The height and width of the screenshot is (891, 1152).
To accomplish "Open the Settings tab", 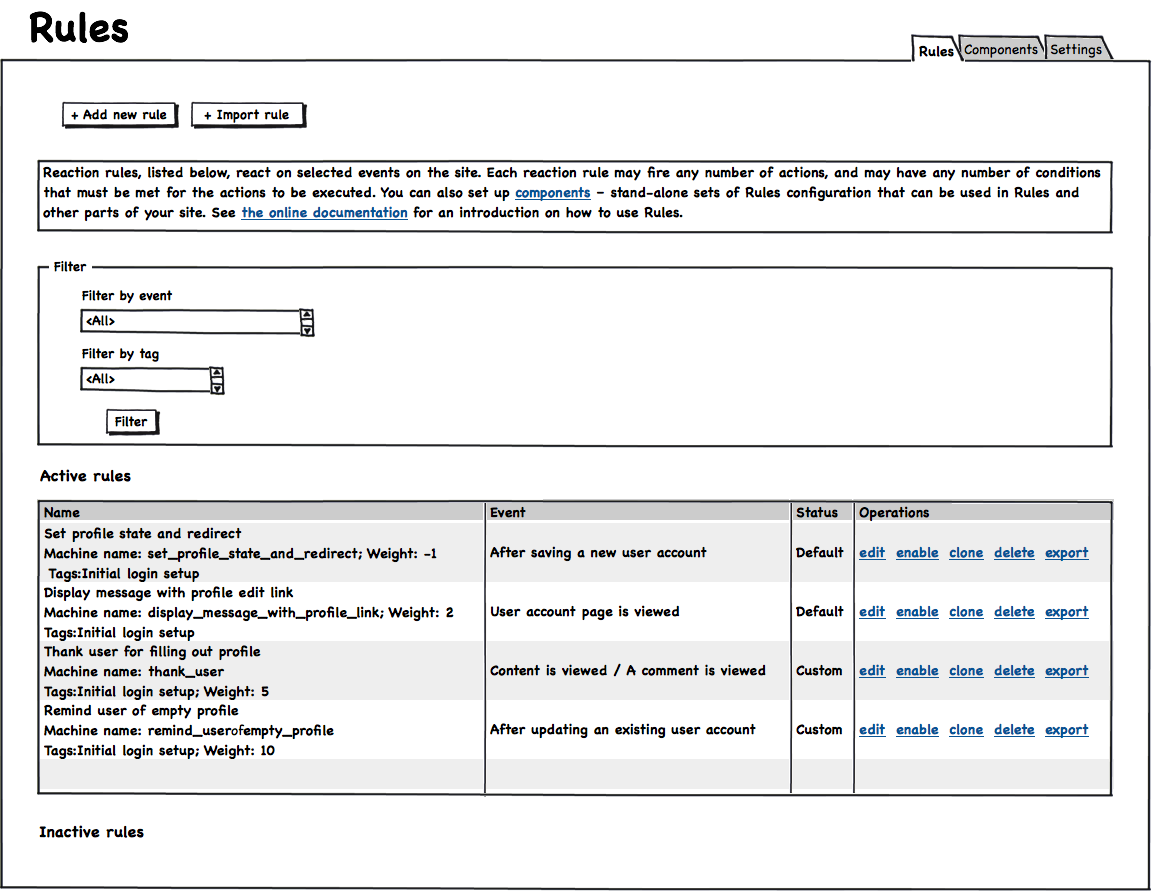I will (1076, 50).
